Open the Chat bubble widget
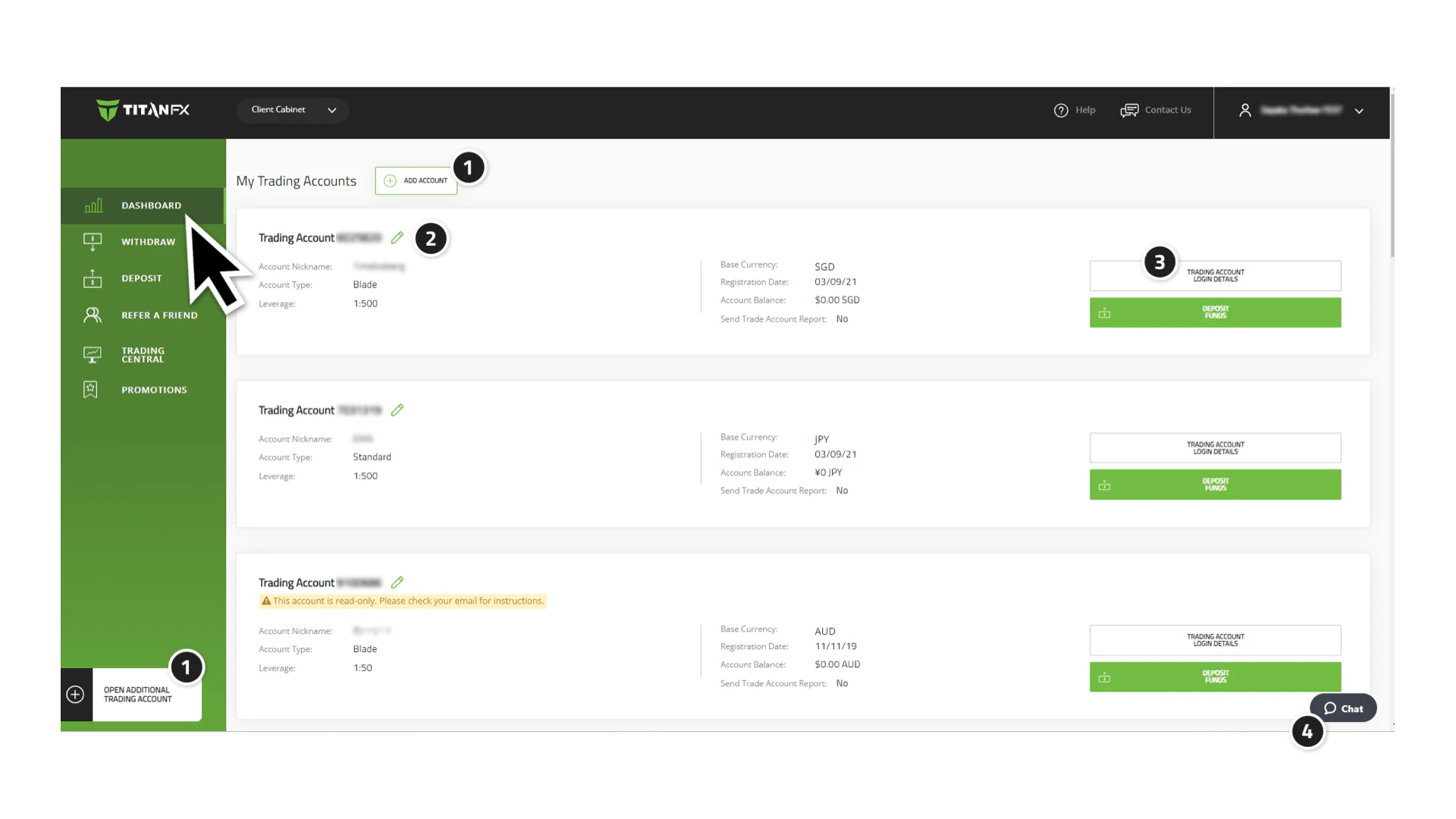 click(1343, 708)
